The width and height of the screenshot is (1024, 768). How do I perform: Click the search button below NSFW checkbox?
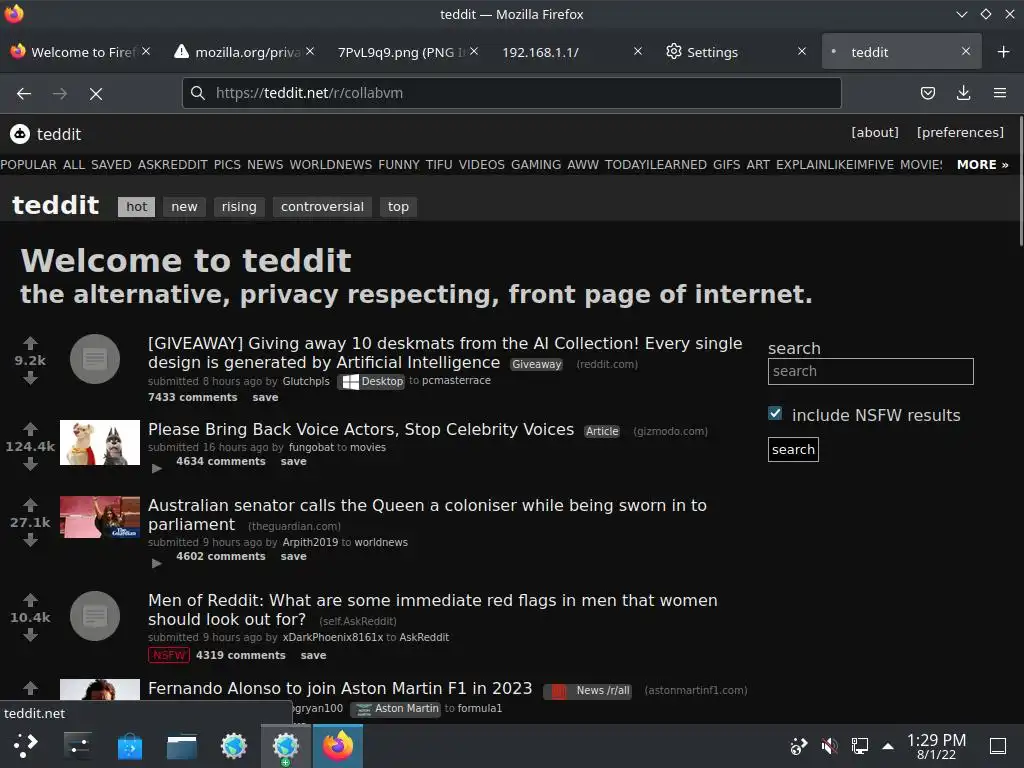point(793,449)
